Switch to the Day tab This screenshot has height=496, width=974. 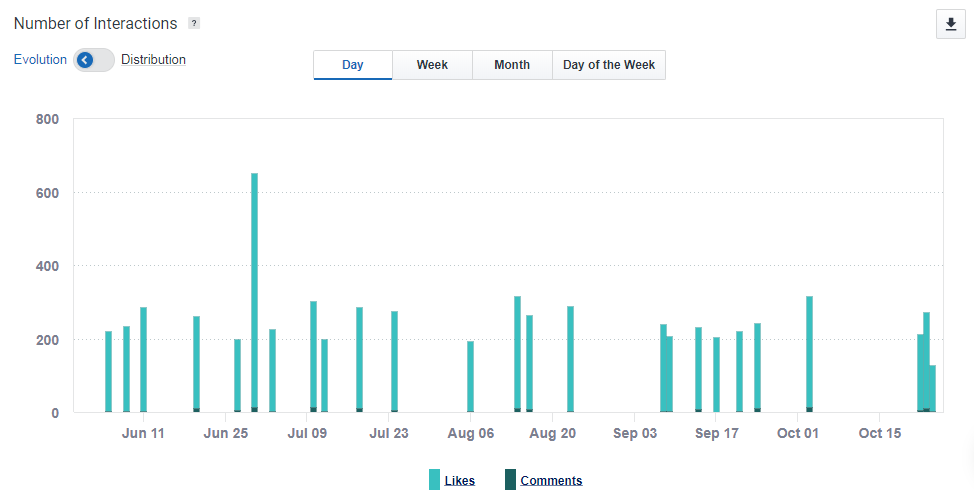353,65
